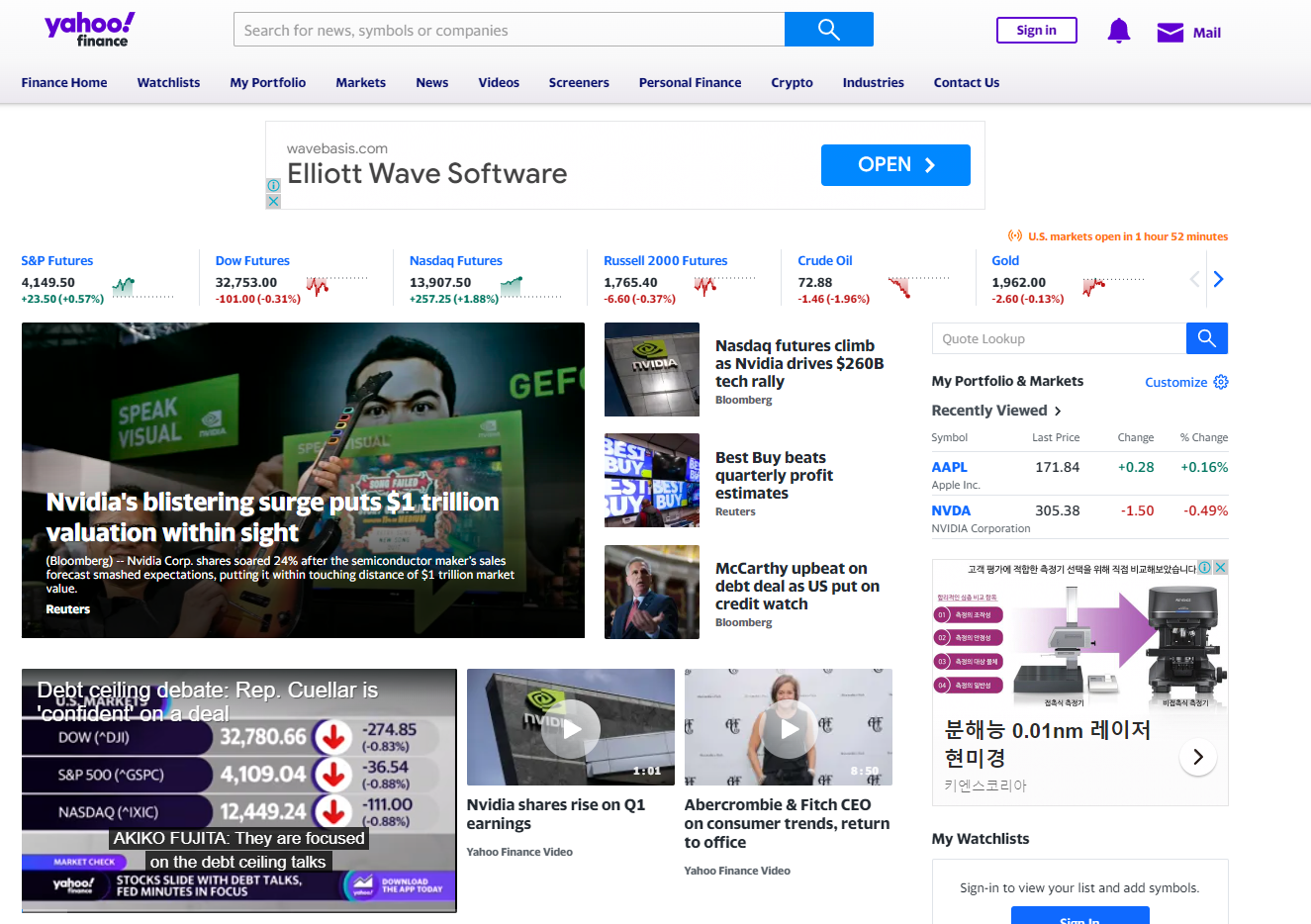Open Crude Oil sparkline chart
This screenshot has width=1311, height=924.
tap(919, 288)
